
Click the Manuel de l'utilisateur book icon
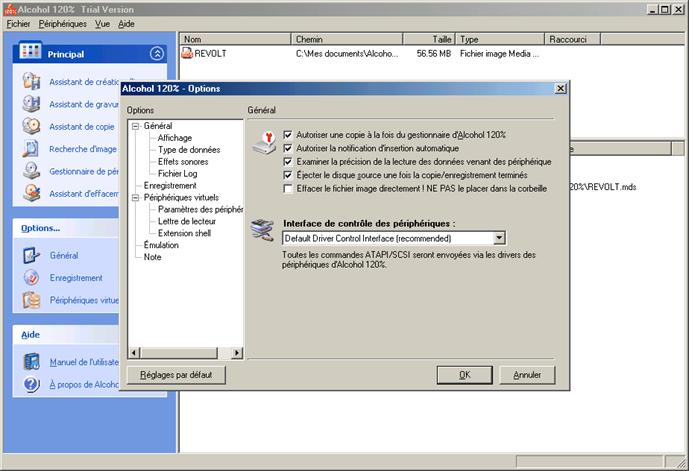pyautogui.click(x=32, y=362)
